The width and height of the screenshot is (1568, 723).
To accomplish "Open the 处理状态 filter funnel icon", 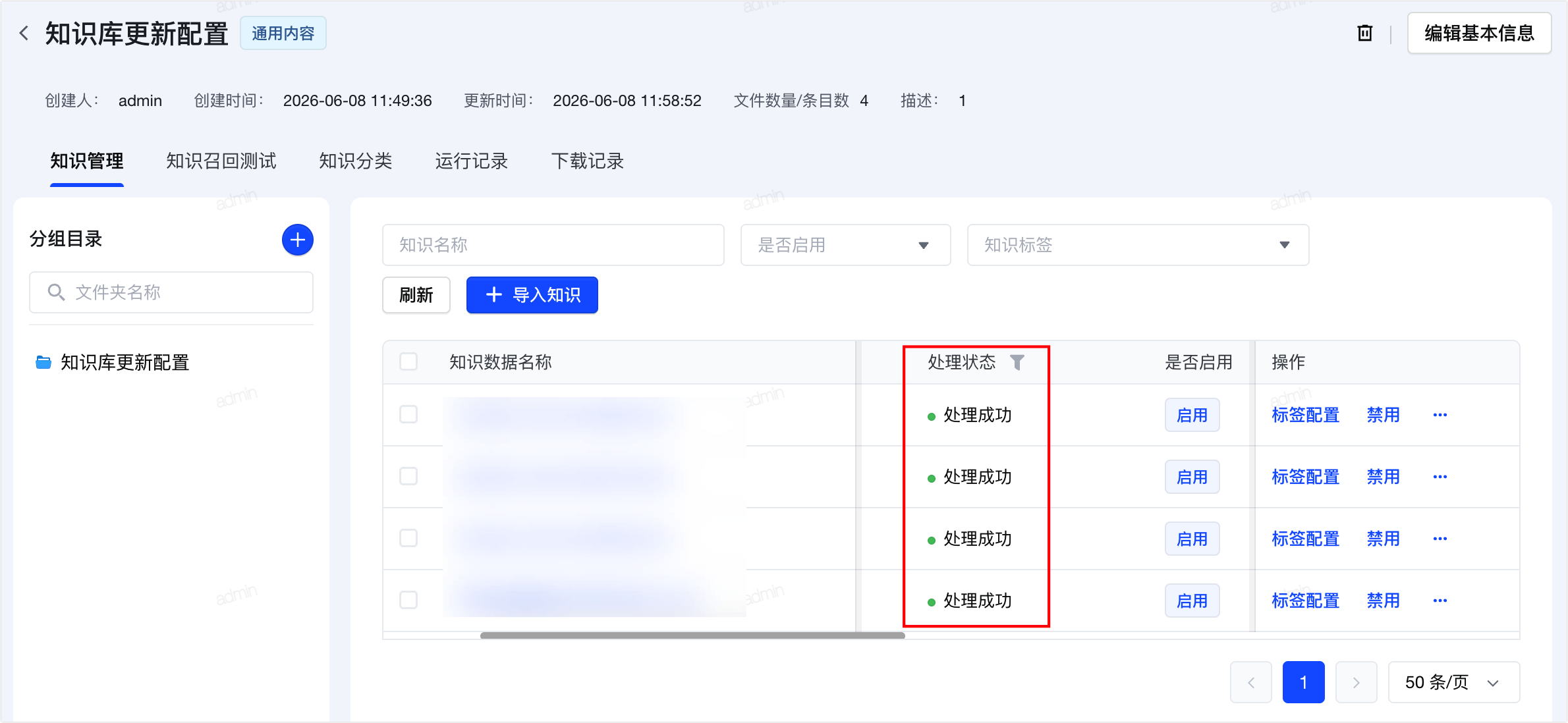I will (1017, 362).
